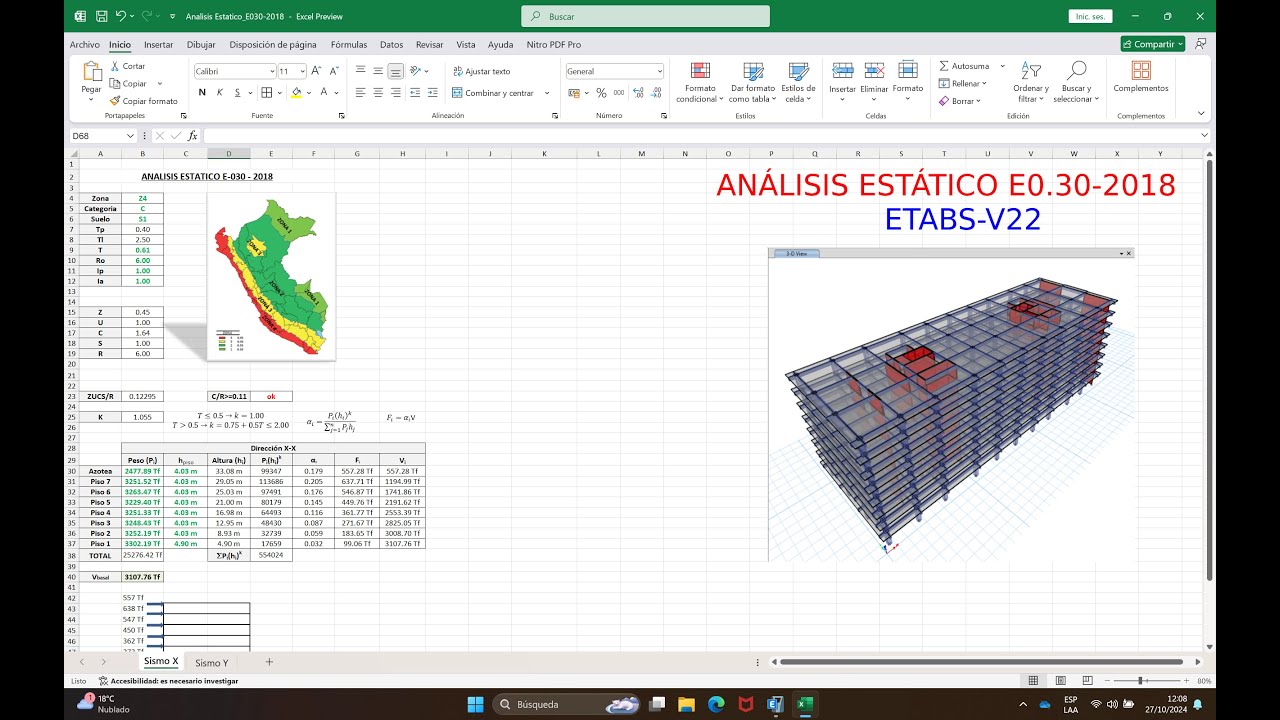
Task: Switch to the Fórmulas ribbon tab
Action: [349, 44]
